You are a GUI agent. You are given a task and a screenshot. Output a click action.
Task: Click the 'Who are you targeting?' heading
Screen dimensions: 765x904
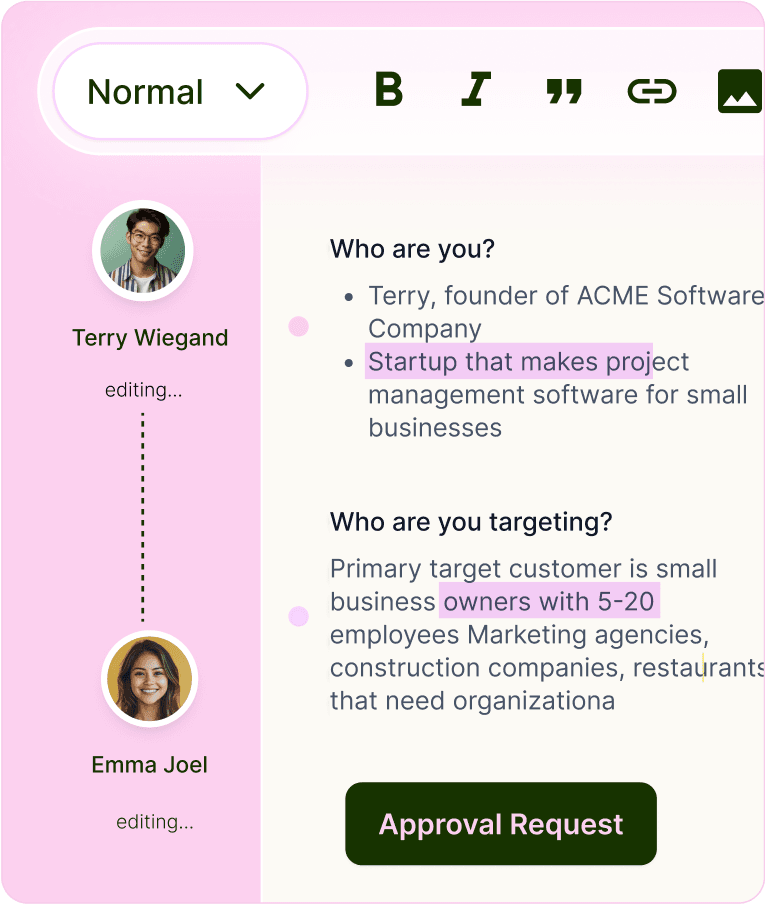[471, 522]
